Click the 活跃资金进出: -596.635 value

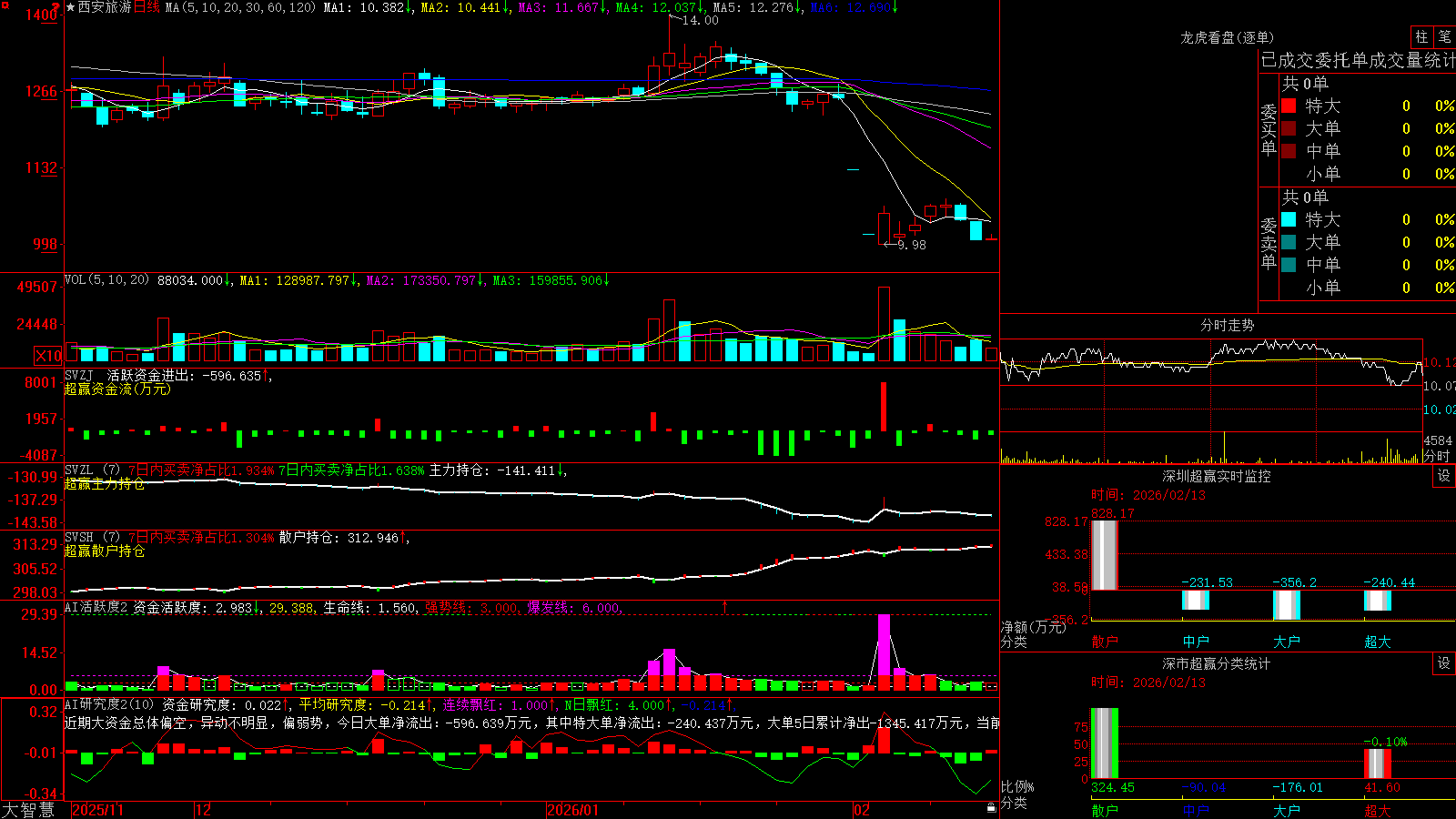[x=187, y=375]
